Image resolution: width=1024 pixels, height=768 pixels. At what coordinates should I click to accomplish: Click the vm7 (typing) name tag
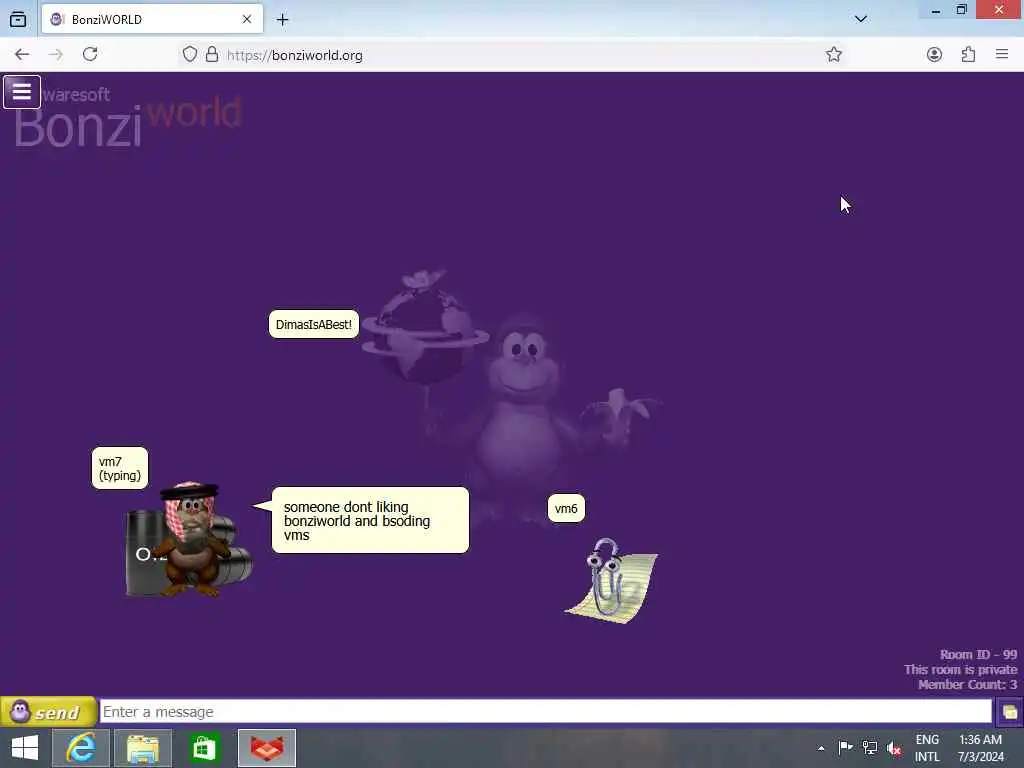tap(120, 468)
